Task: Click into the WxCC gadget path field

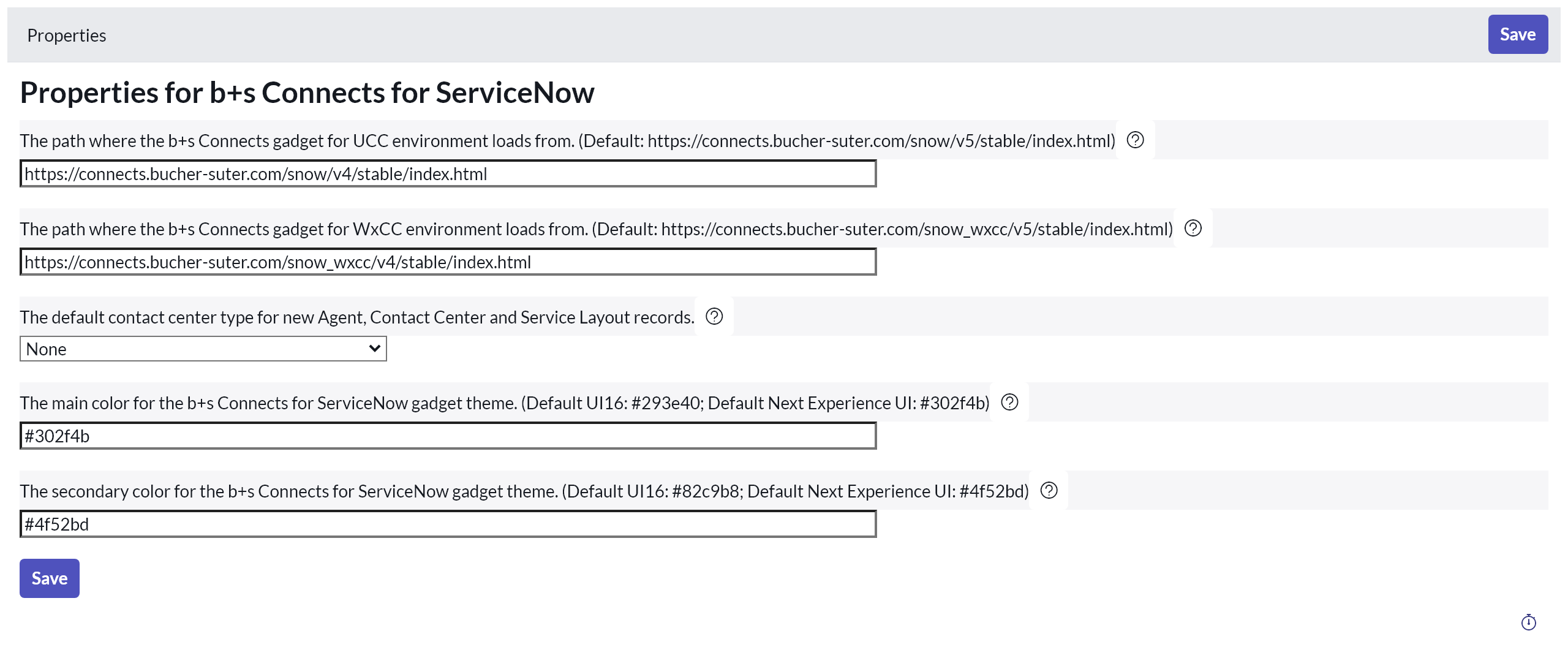Action: (448, 262)
